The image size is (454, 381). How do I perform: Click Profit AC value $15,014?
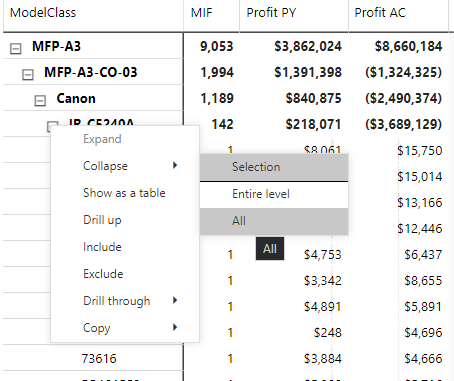(x=420, y=176)
